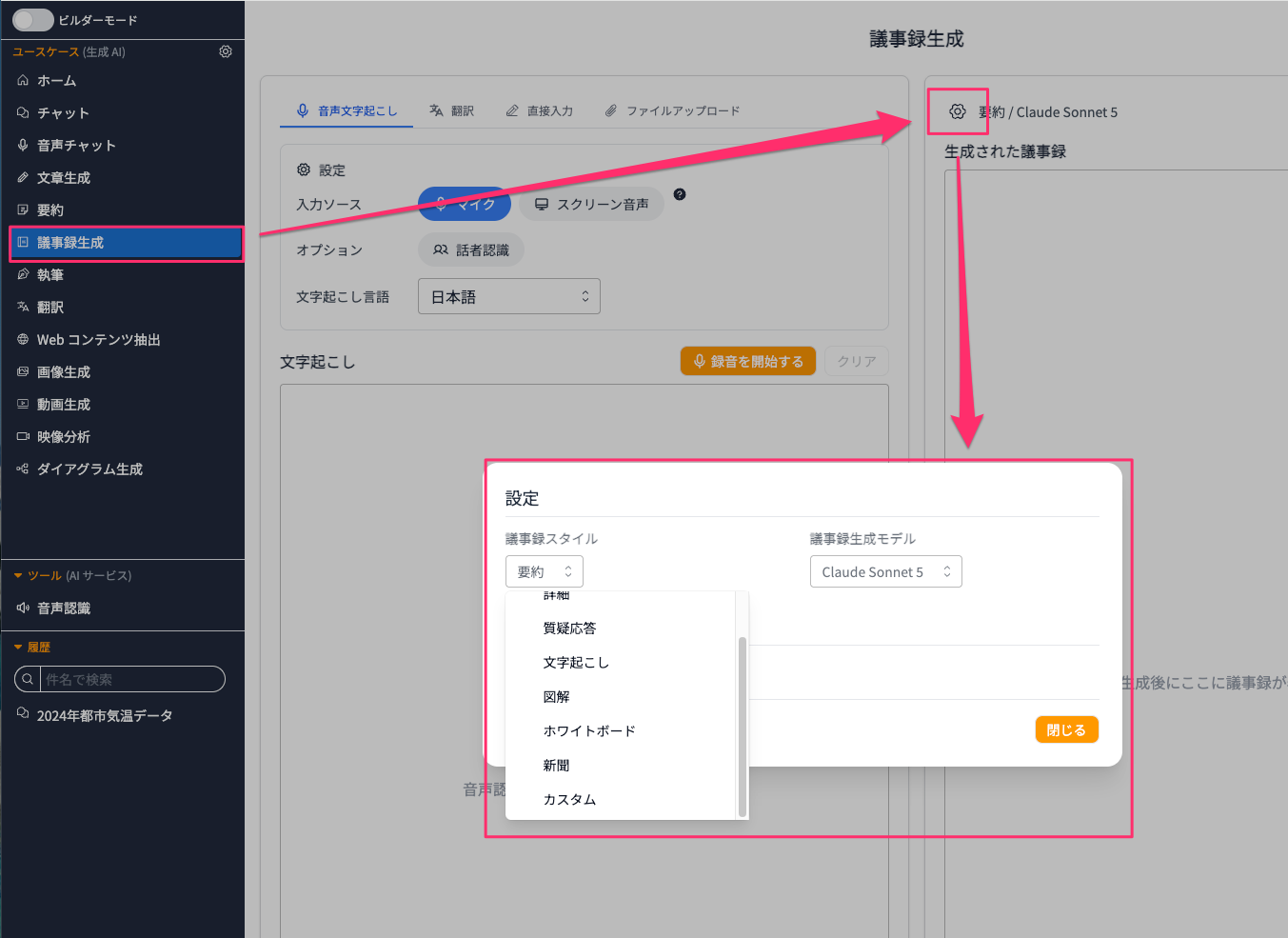The width and height of the screenshot is (1288, 938).
Task: Toggle the ビルダーモード switch
Action: point(33,20)
